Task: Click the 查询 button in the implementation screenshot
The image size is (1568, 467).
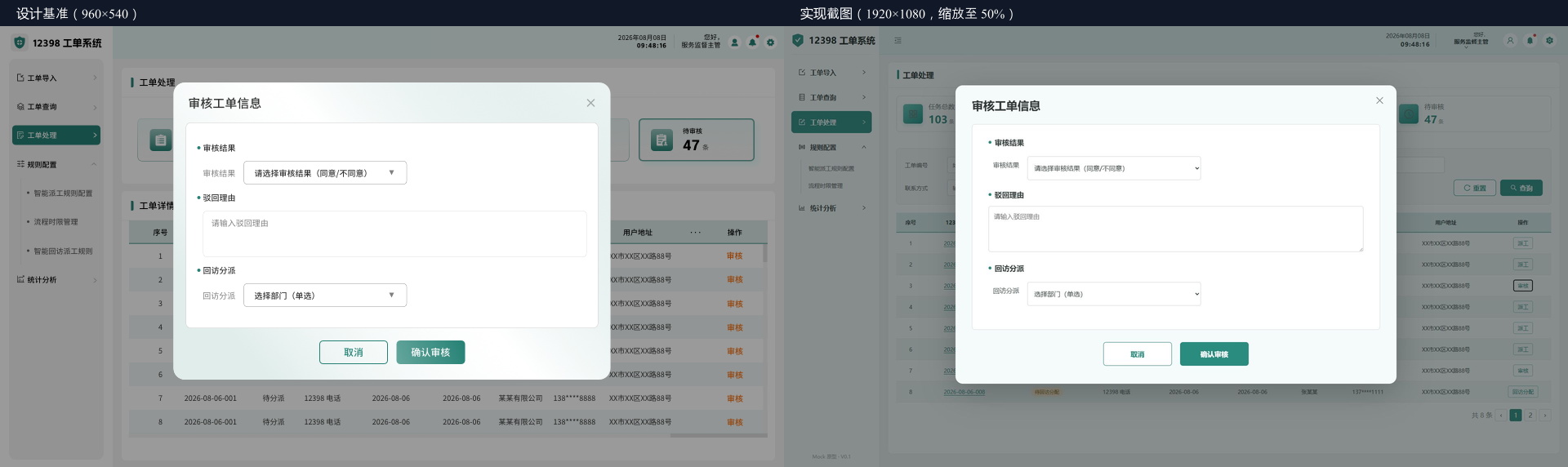Action: [x=1521, y=188]
